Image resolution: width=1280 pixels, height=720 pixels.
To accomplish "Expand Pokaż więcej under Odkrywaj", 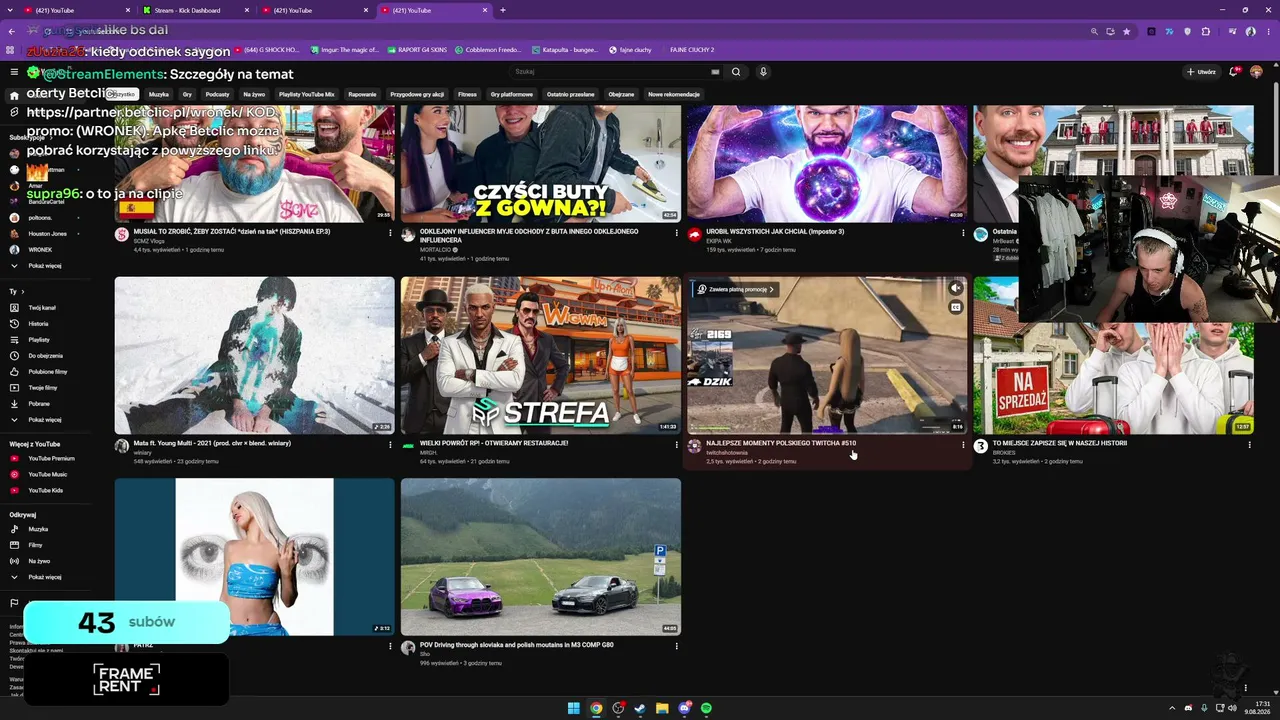I will click(x=44, y=577).
